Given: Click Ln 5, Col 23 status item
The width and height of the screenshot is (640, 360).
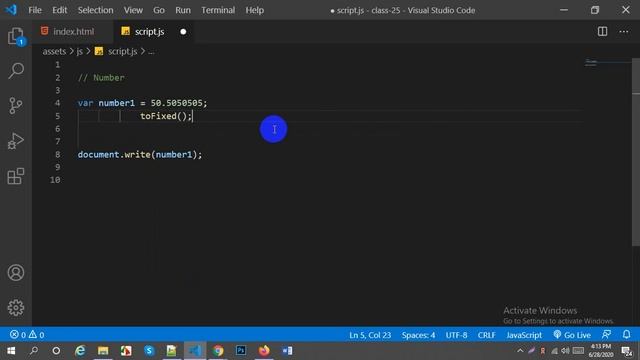Looking at the screenshot, I should click(x=370, y=335).
